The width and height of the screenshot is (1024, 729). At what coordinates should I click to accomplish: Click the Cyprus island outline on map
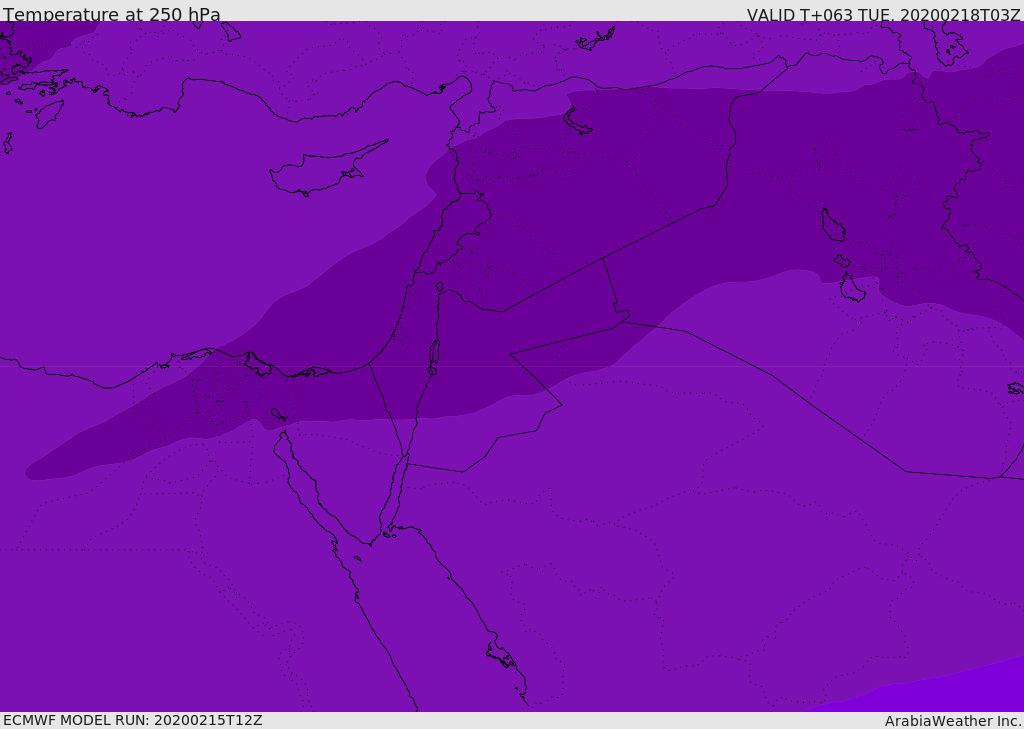tap(328, 169)
